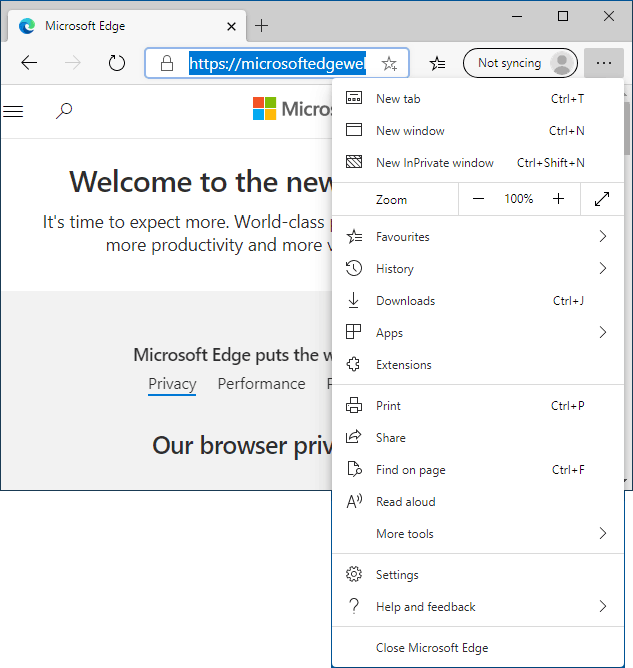Select Find on page entry
The height and width of the screenshot is (668, 633).
point(478,469)
